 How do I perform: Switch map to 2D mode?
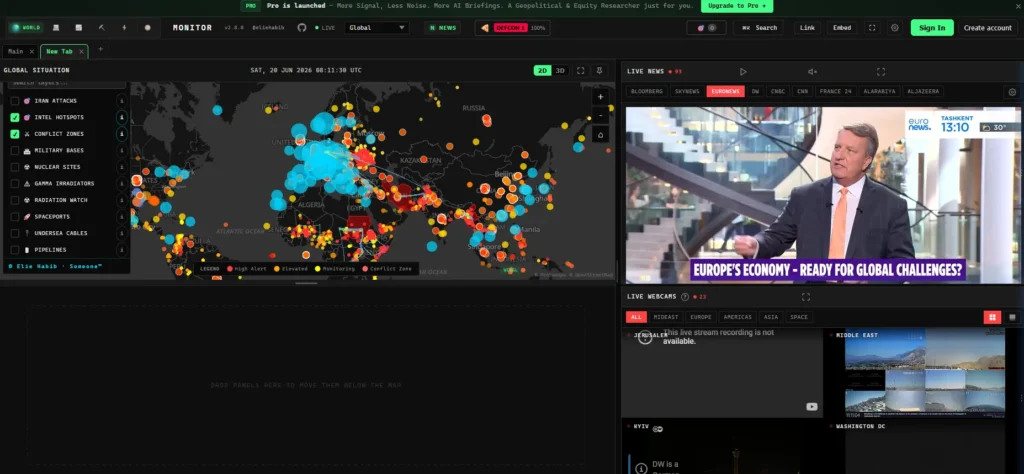[542, 71]
